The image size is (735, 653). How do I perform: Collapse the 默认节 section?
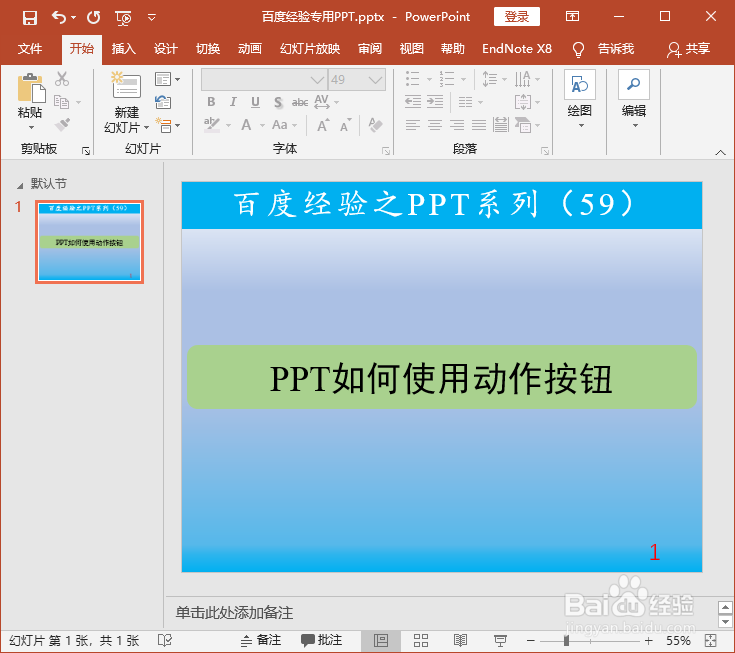[x=20, y=186]
